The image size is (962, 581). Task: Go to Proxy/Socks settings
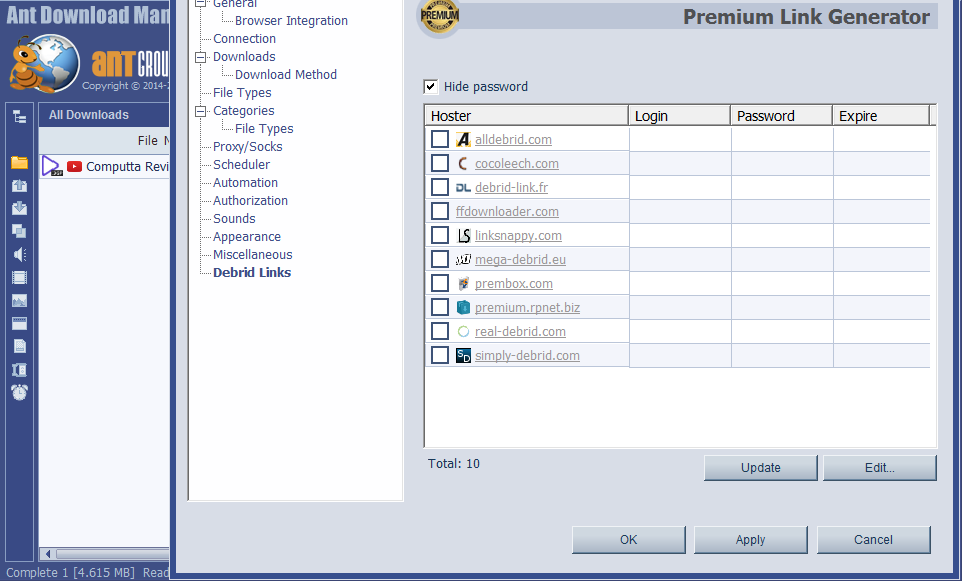248,147
